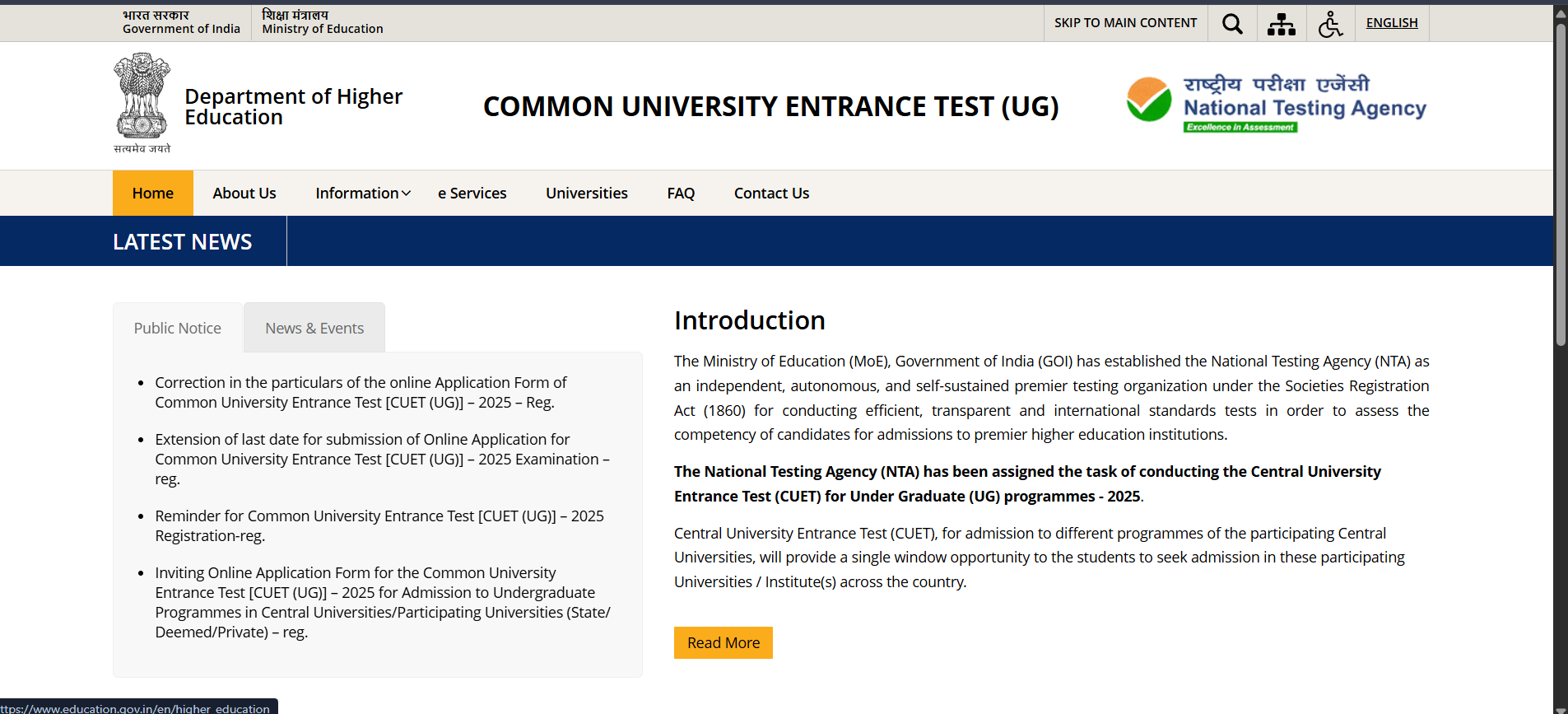The width and height of the screenshot is (1568, 714).
Task: Switch to News & Events tab
Action: point(314,328)
